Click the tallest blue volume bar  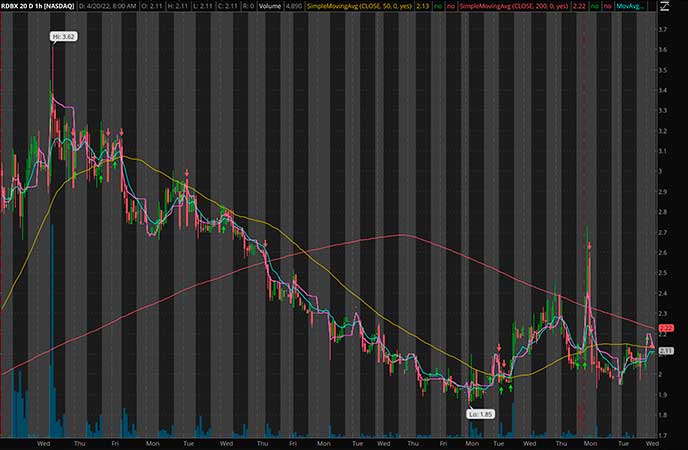52,330
